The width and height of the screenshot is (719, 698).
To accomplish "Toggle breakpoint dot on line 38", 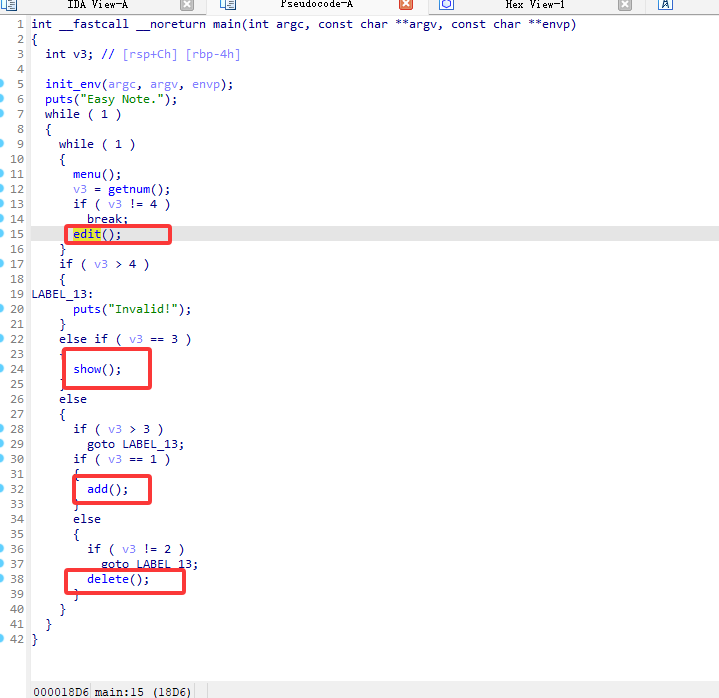I will [x=2, y=578].
